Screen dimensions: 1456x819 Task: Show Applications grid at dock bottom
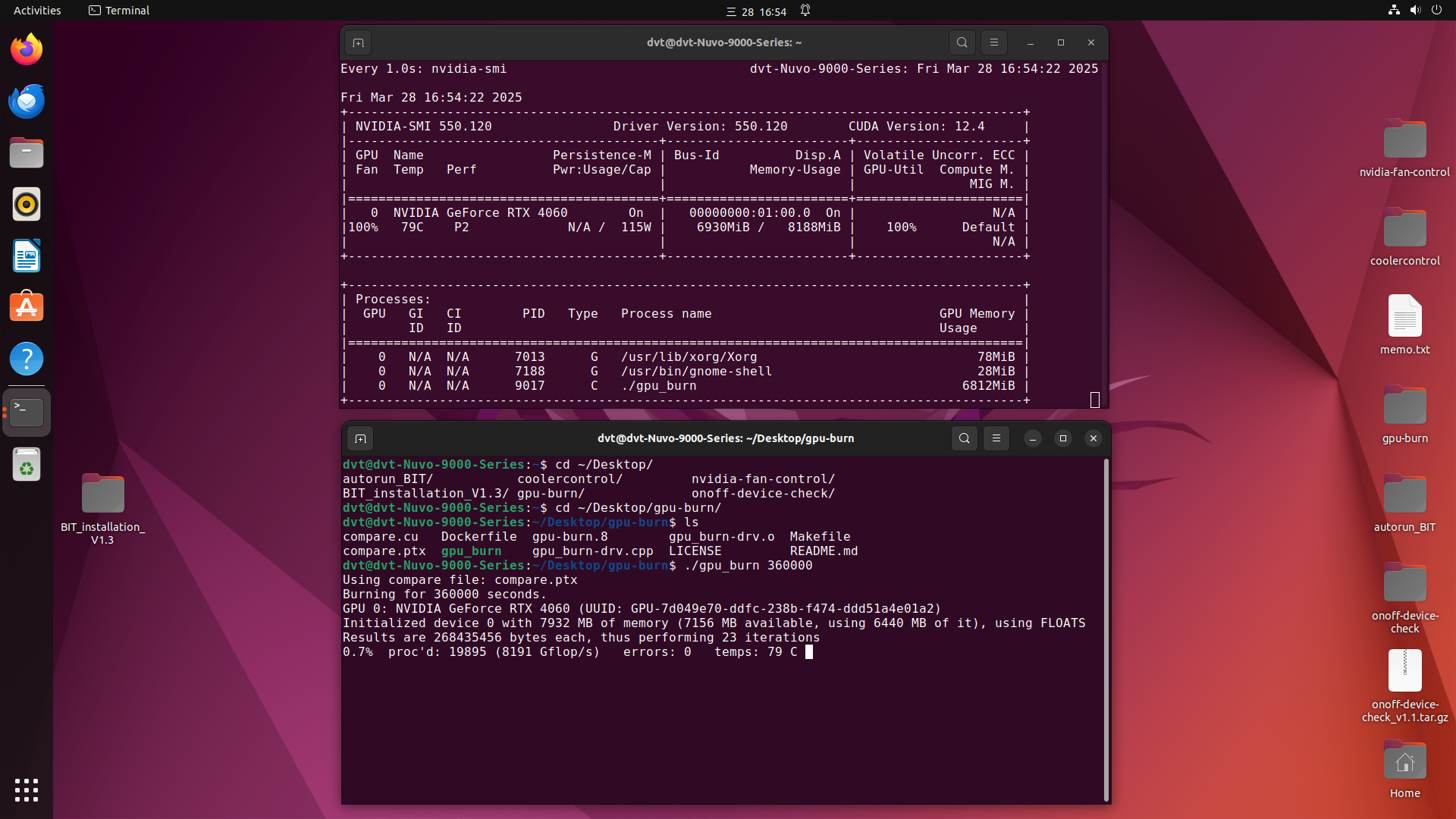pyautogui.click(x=27, y=790)
